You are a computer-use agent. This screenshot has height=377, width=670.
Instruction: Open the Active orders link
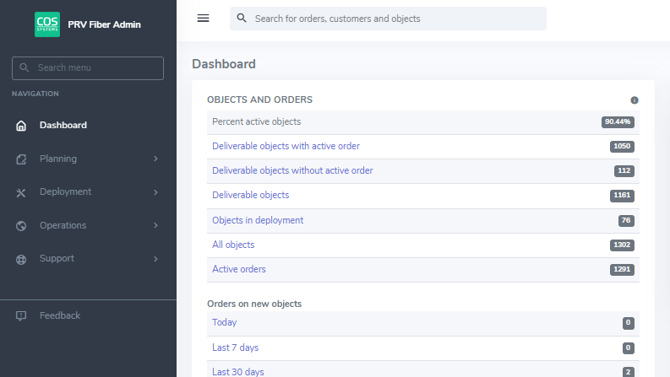(x=239, y=269)
